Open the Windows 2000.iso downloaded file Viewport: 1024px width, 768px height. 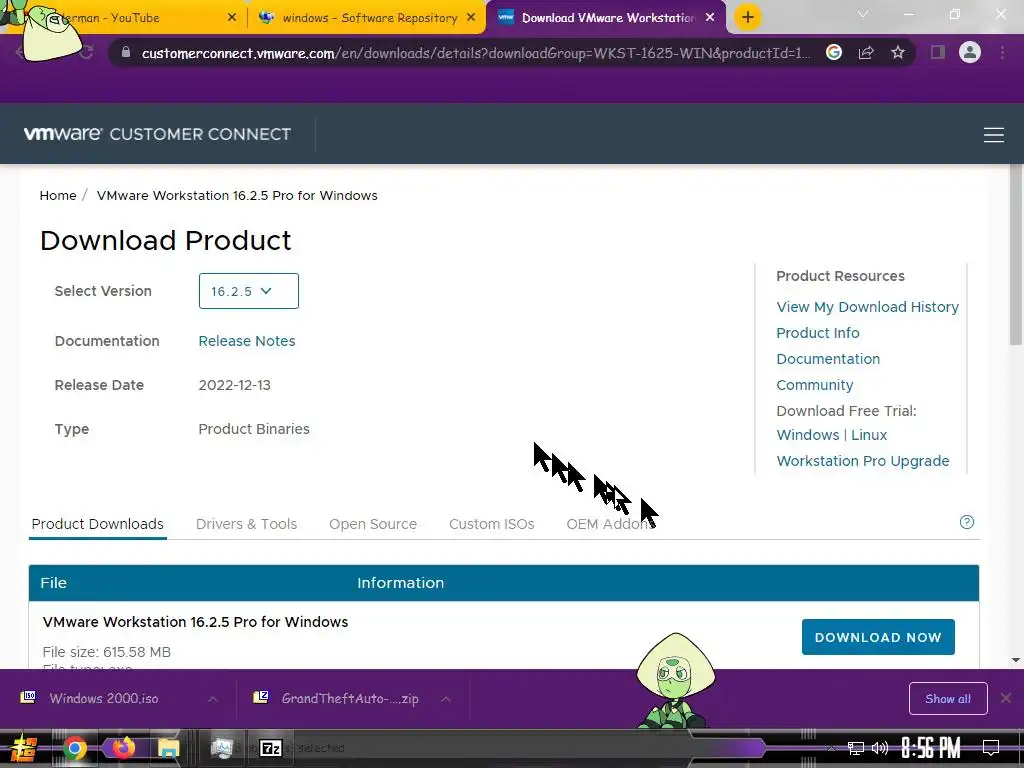(104, 698)
